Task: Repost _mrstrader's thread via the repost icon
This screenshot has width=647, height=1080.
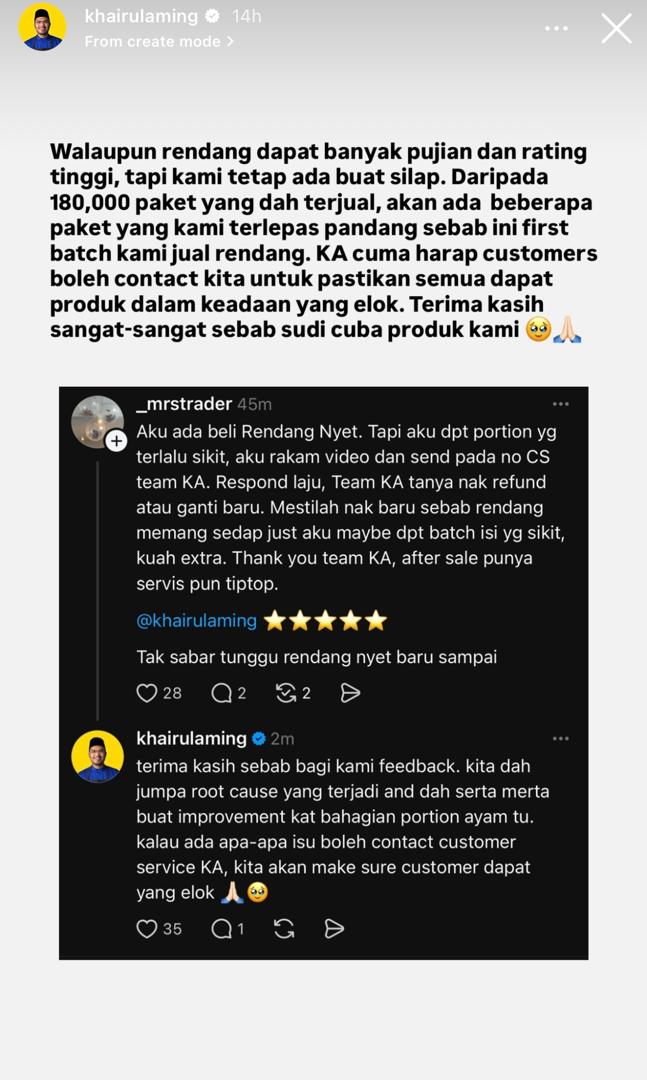Action: pos(285,693)
